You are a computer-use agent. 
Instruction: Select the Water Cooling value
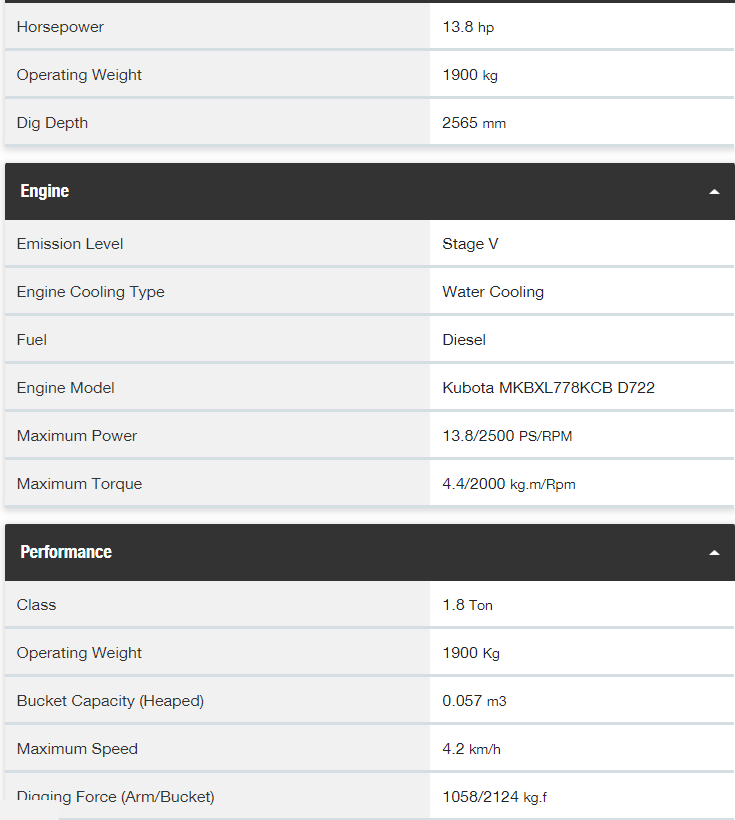point(493,292)
